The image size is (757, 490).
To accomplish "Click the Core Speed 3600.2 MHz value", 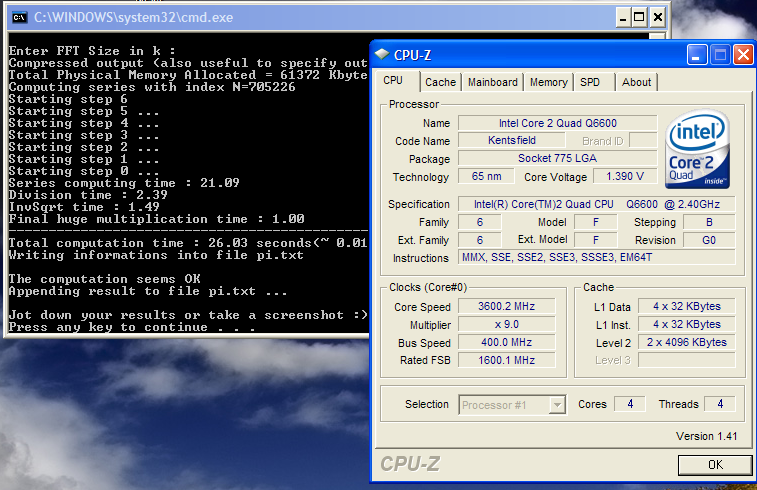I will pos(506,307).
